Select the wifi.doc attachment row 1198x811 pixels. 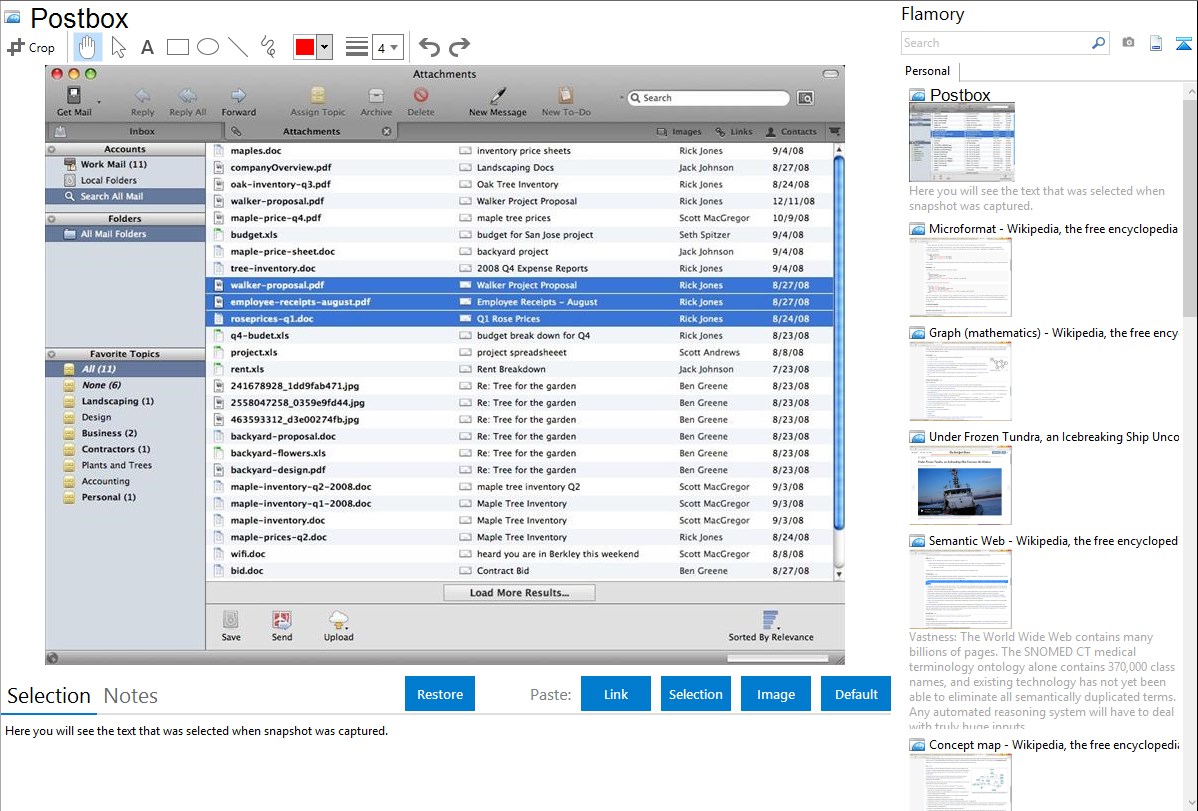(520, 554)
